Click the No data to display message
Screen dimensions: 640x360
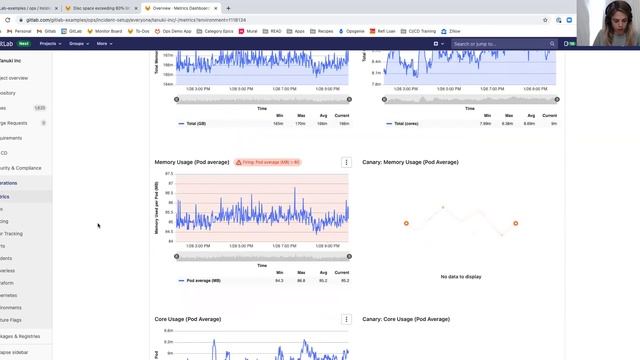(461, 277)
